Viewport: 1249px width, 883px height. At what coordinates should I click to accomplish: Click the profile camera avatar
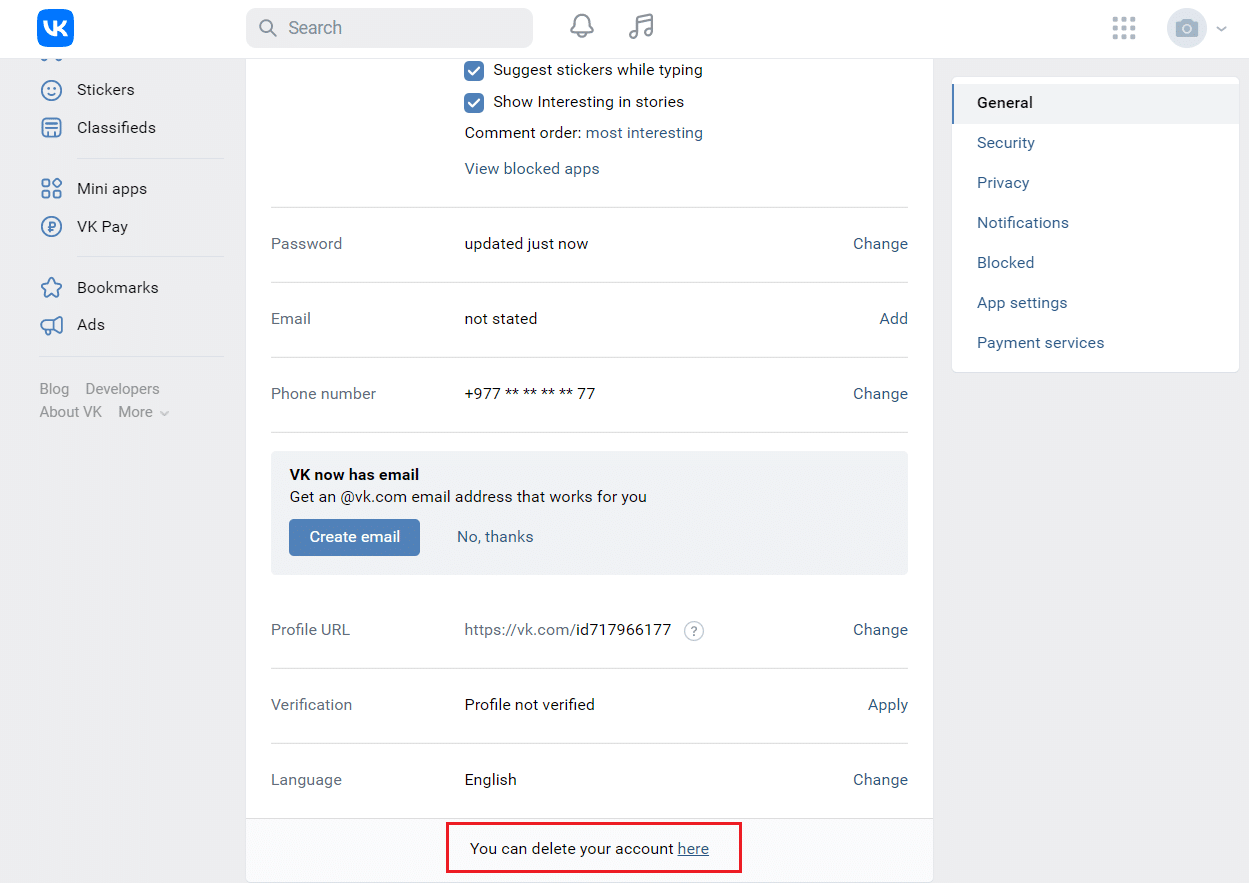tap(1187, 28)
